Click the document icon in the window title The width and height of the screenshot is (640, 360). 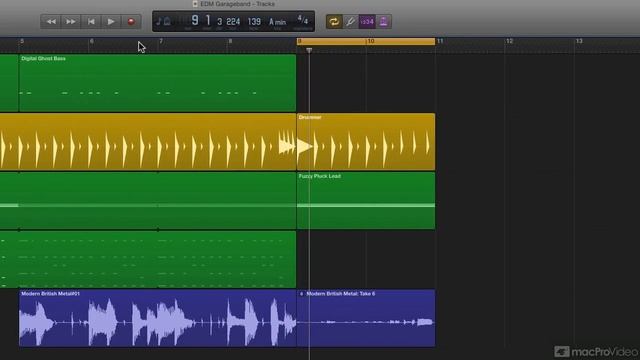(195, 4)
